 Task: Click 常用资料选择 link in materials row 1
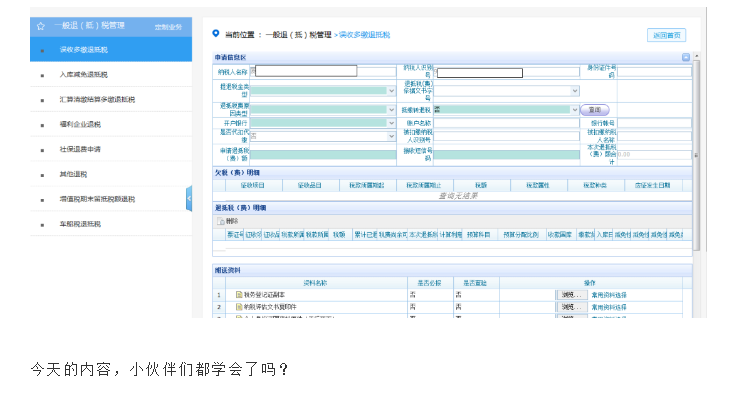click(x=609, y=295)
